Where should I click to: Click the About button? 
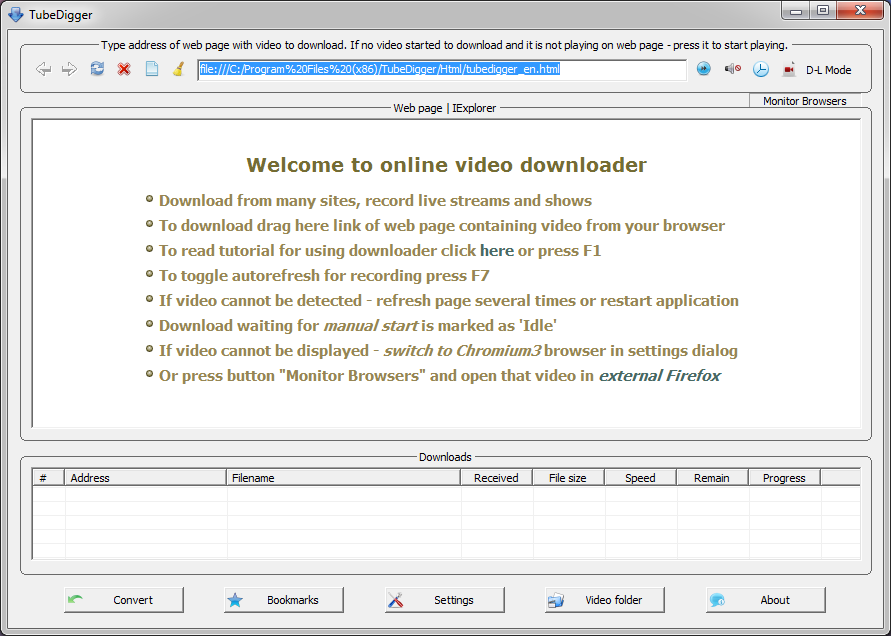pyautogui.click(x=765, y=600)
